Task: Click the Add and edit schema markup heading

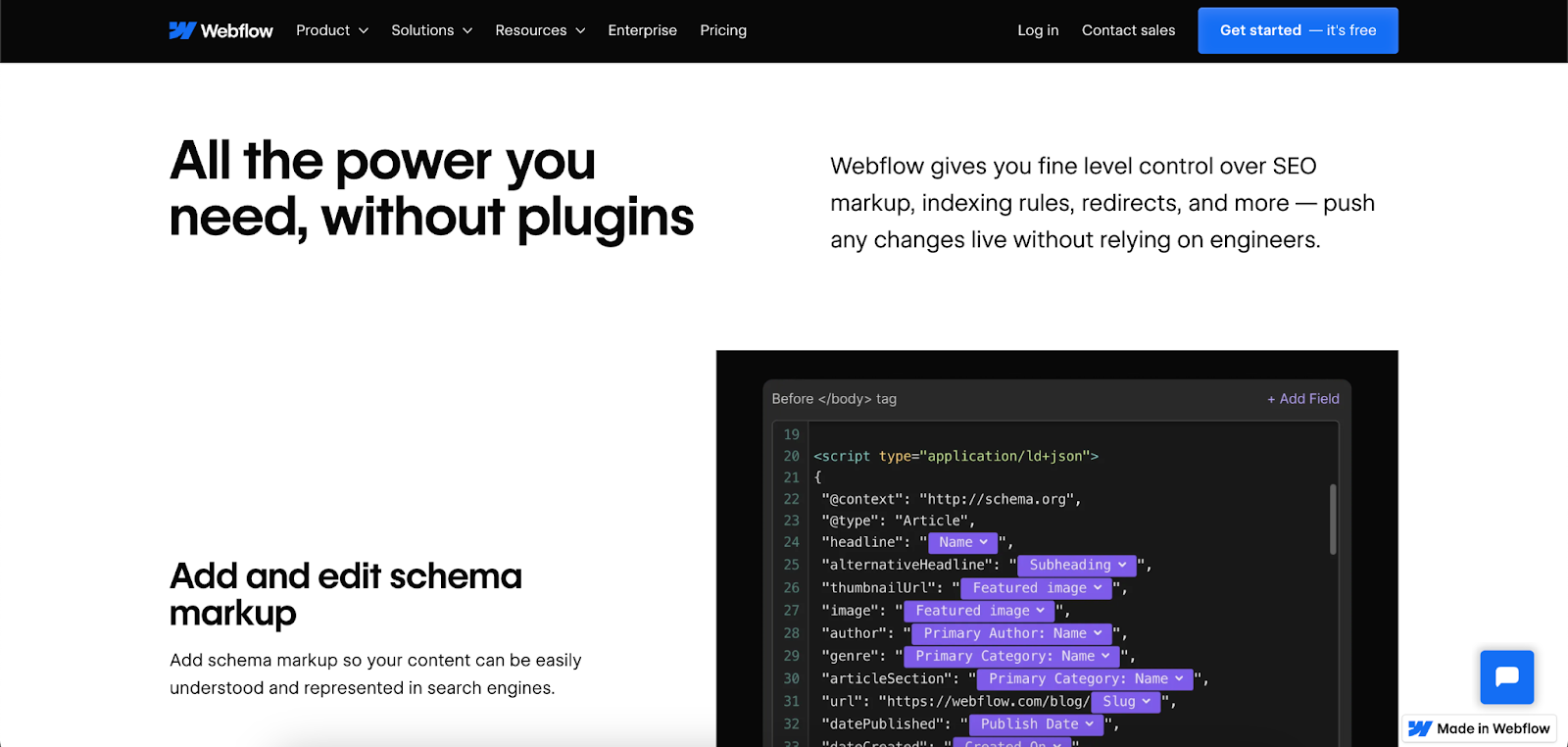Action: pyautogui.click(x=346, y=594)
